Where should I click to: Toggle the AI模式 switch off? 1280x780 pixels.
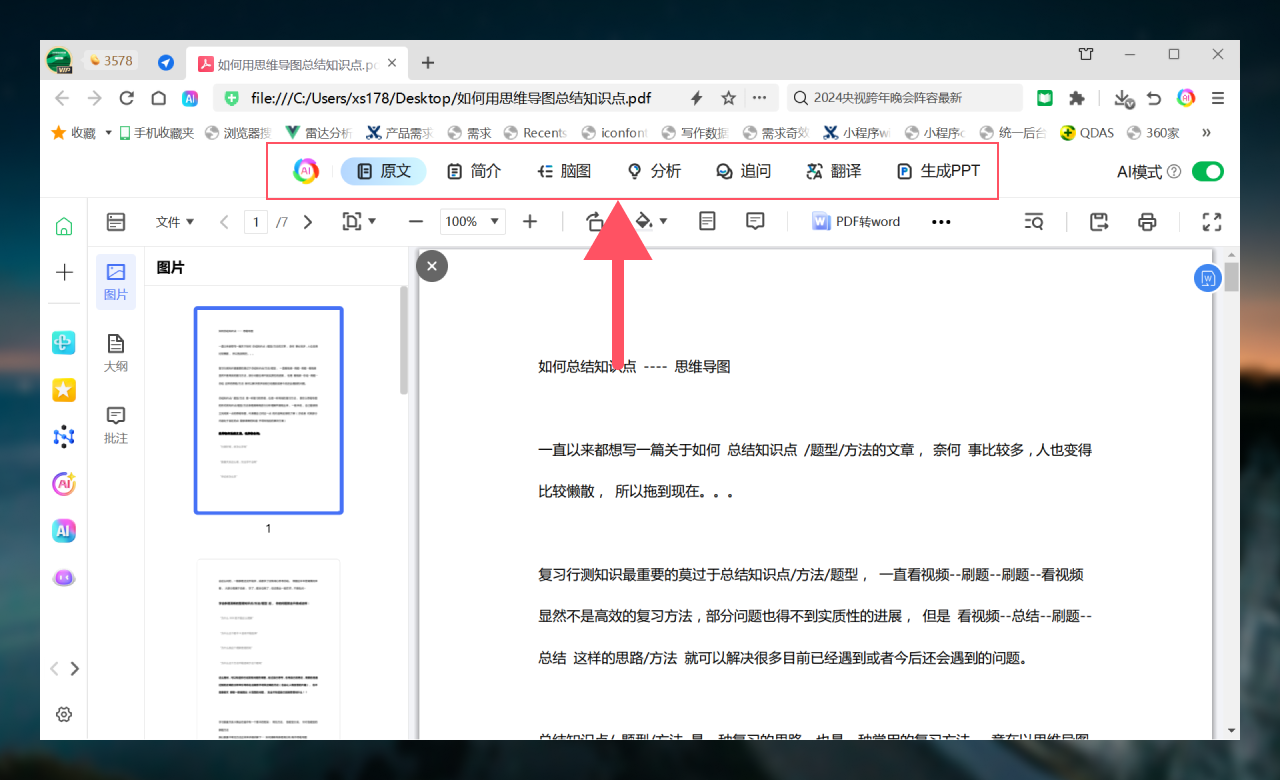click(1207, 172)
